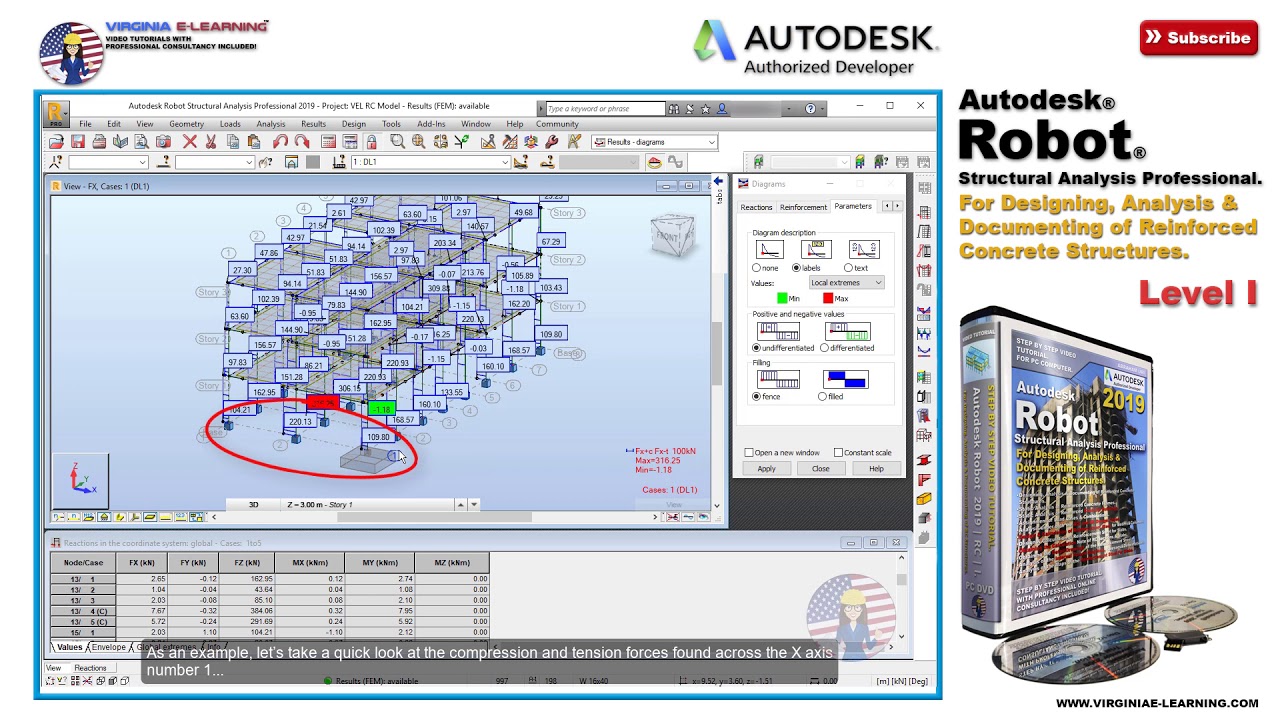Click the binoculars search icon
The image size is (1280, 720).
(673, 108)
